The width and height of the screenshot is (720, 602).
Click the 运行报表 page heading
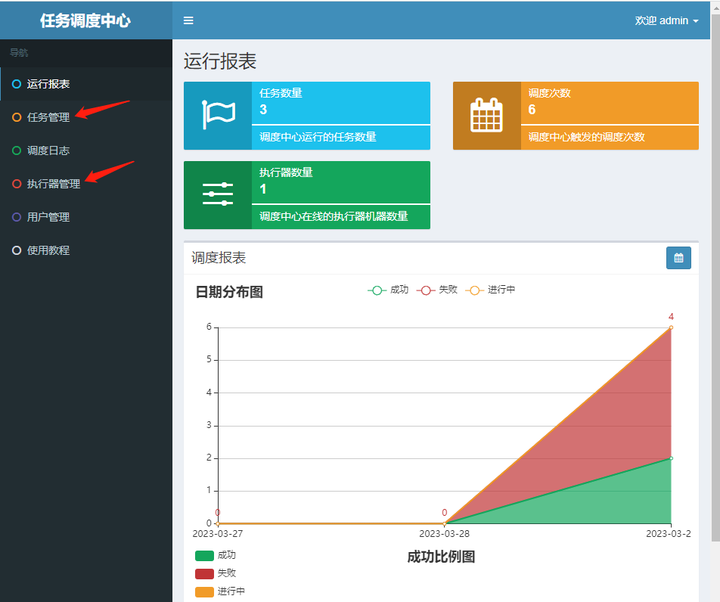[220, 62]
